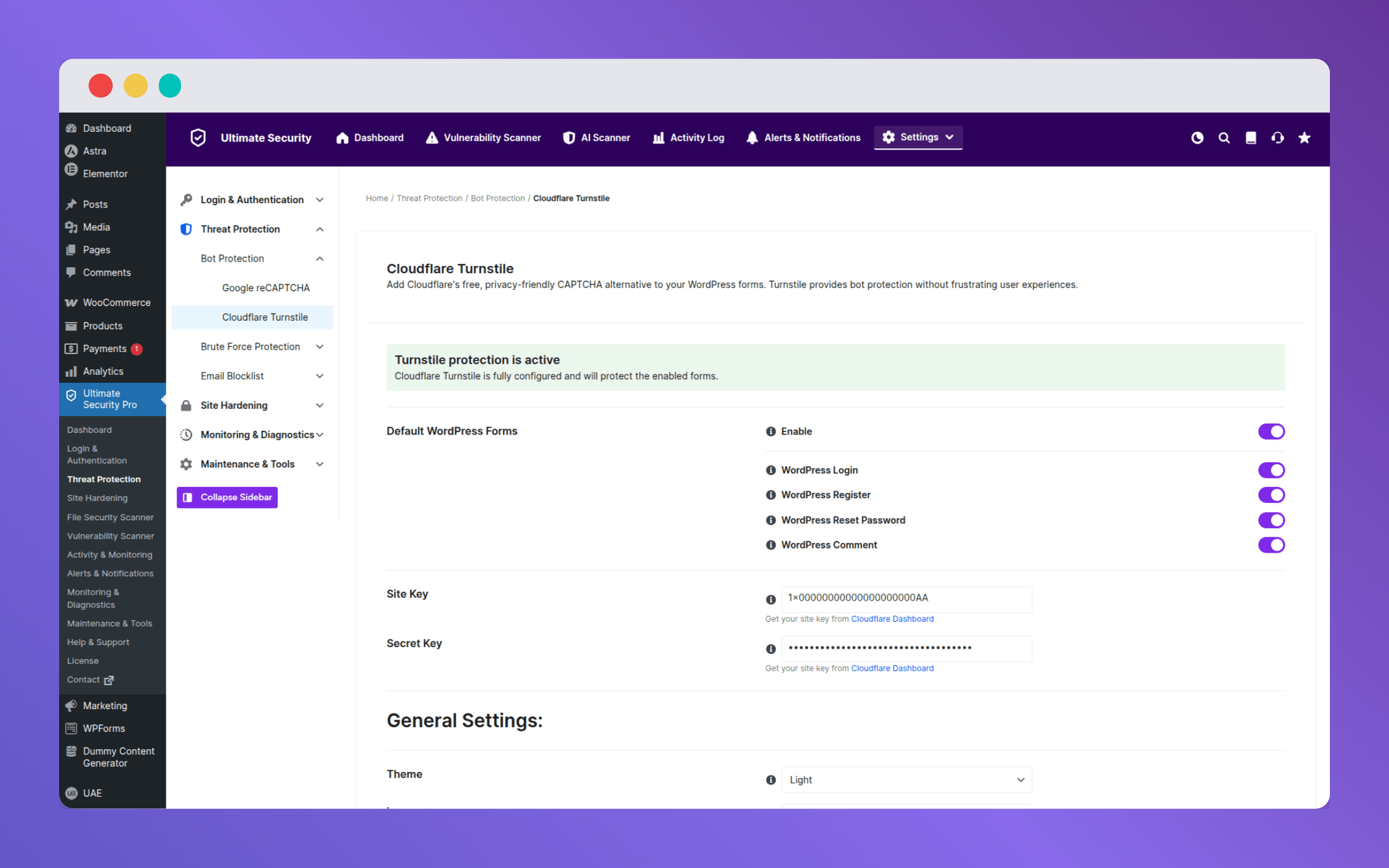
Task: Open the Settings dropdown in top nav
Action: (917, 137)
